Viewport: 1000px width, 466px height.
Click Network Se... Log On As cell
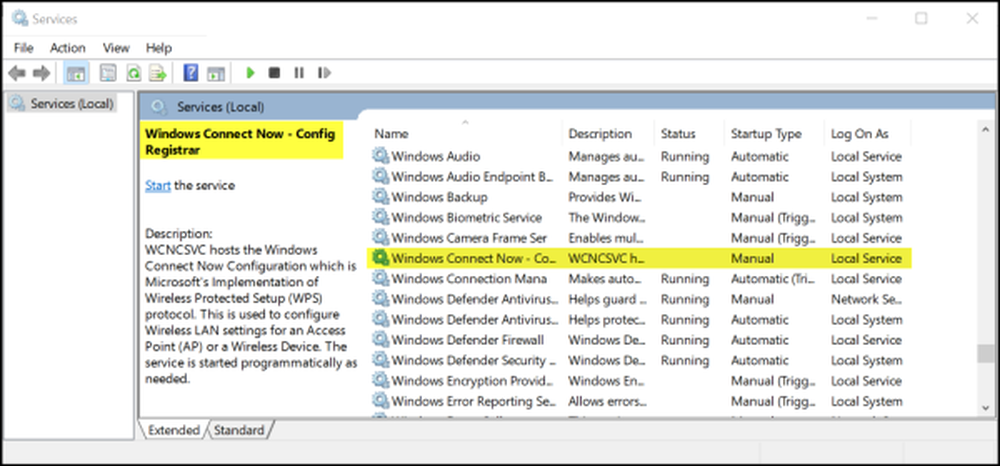(865, 299)
